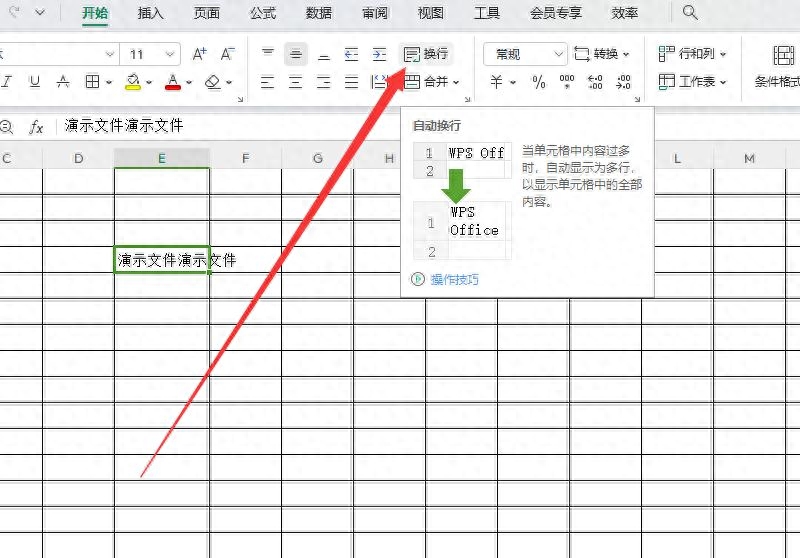The height and width of the screenshot is (558, 800).
Task: Open the fill color dropdown arrow
Action: (149, 82)
